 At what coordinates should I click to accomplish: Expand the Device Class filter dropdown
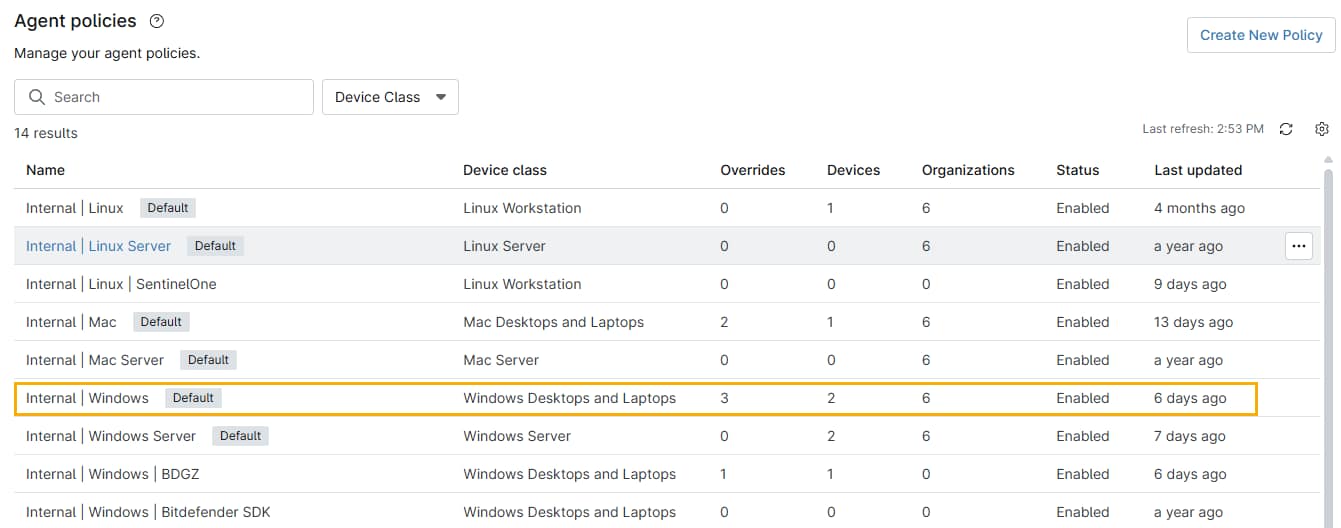[x=390, y=97]
